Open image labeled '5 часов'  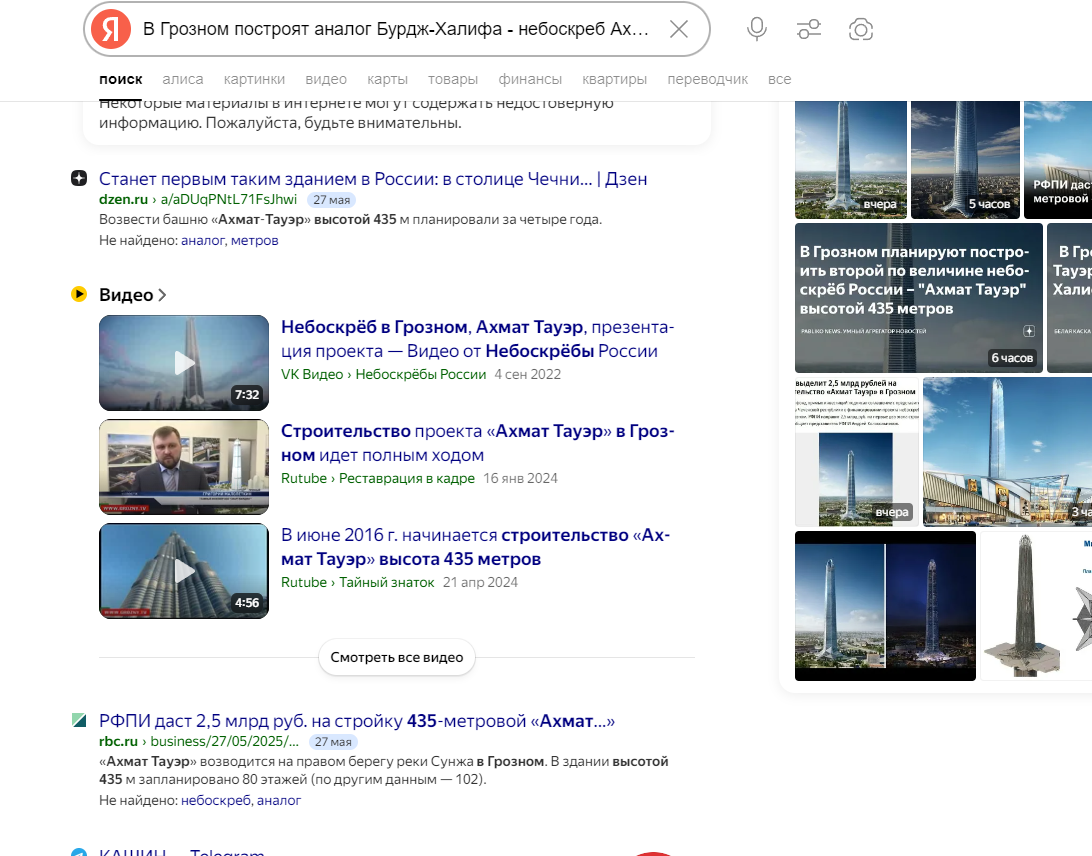(x=965, y=159)
